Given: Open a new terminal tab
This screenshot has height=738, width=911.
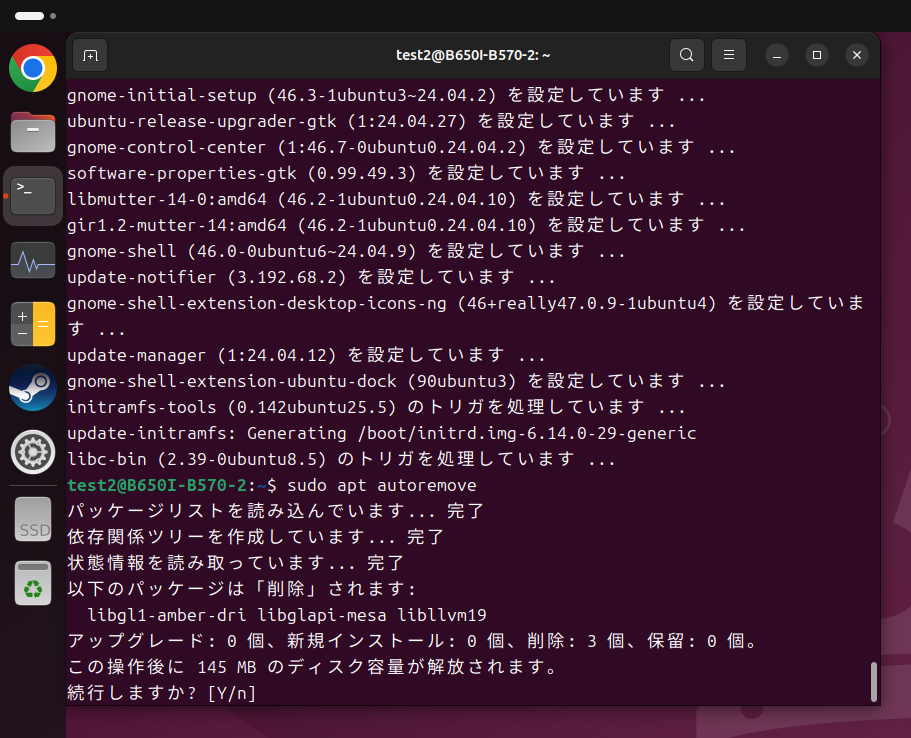Looking at the screenshot, I should 90,55.
